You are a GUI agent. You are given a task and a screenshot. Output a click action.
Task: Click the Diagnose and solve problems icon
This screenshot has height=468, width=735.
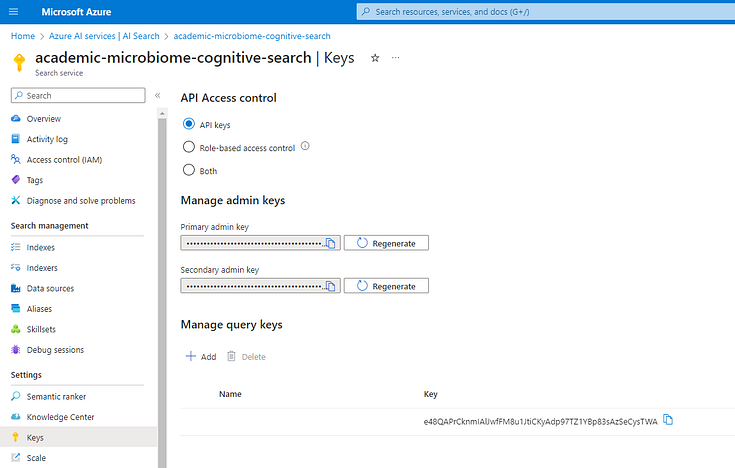click(x=15, y=200)
